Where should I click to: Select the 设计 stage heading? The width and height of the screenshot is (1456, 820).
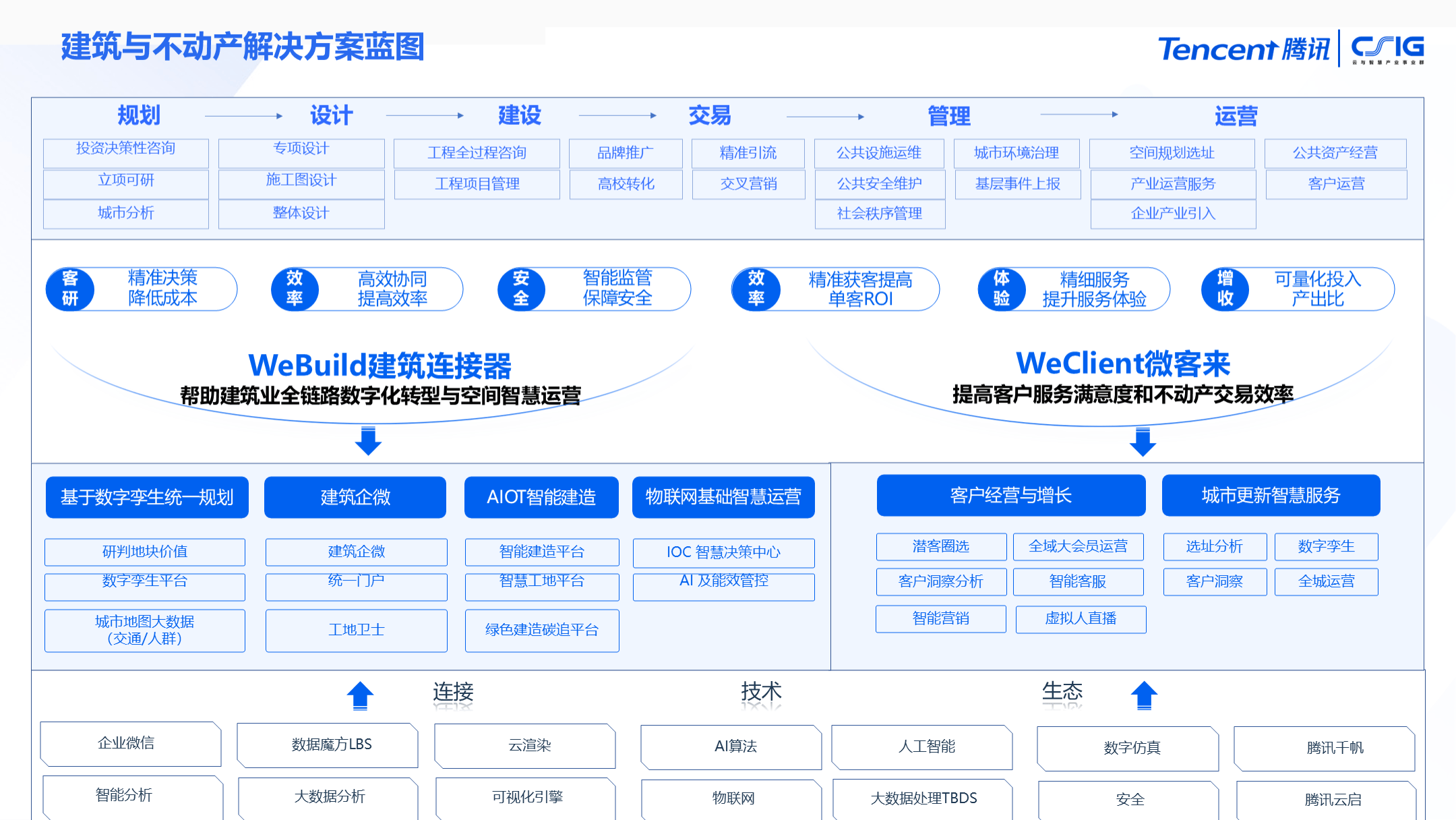tap(331, 115)
